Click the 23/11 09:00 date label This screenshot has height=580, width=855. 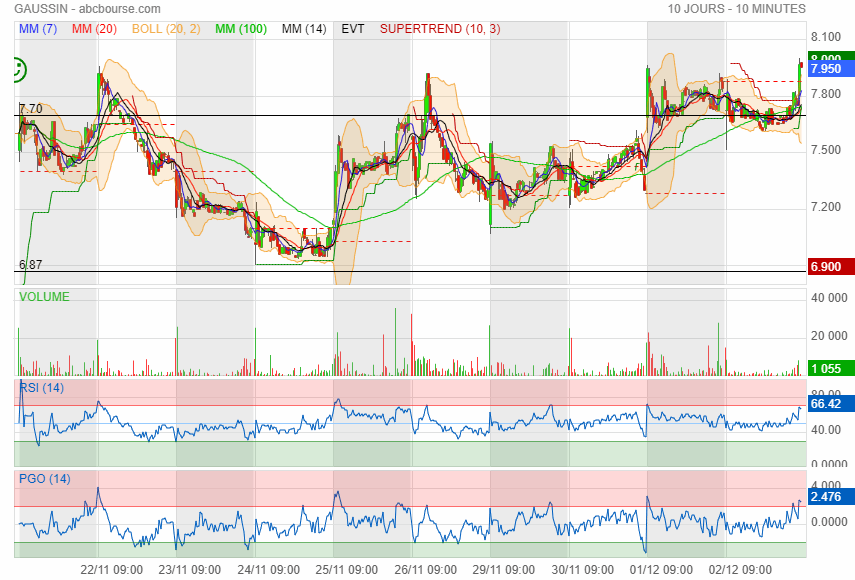tap(190, 570)
